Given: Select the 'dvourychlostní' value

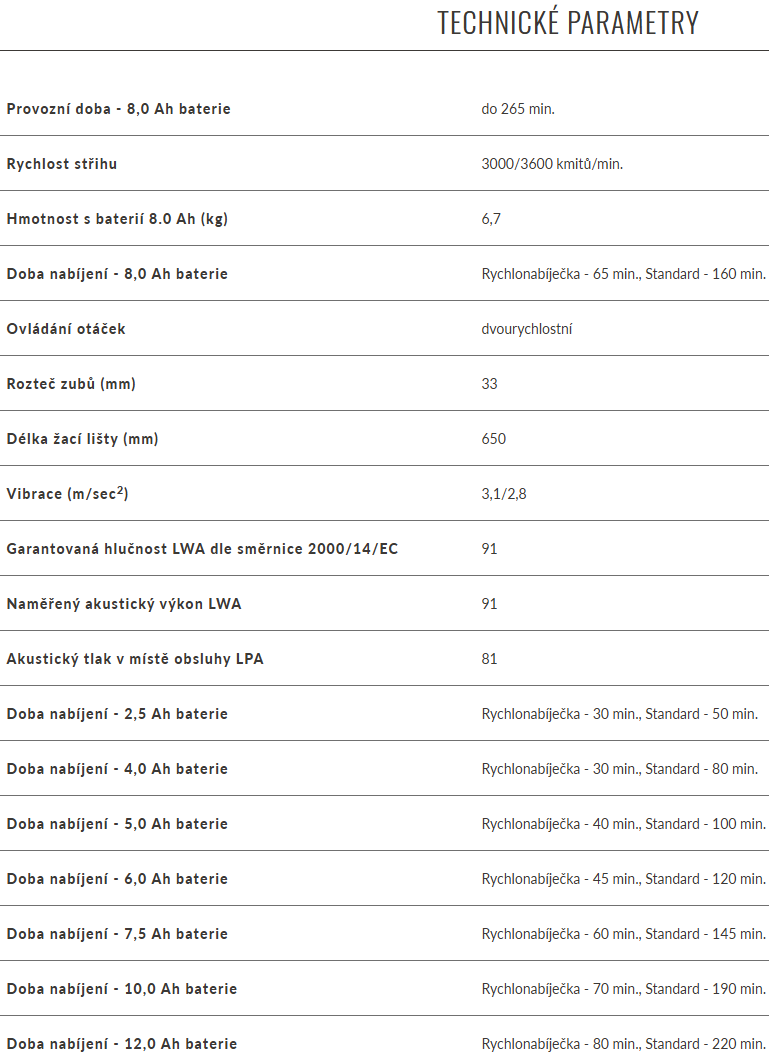Looking at the screenshot, I should [x=527, y=328].
